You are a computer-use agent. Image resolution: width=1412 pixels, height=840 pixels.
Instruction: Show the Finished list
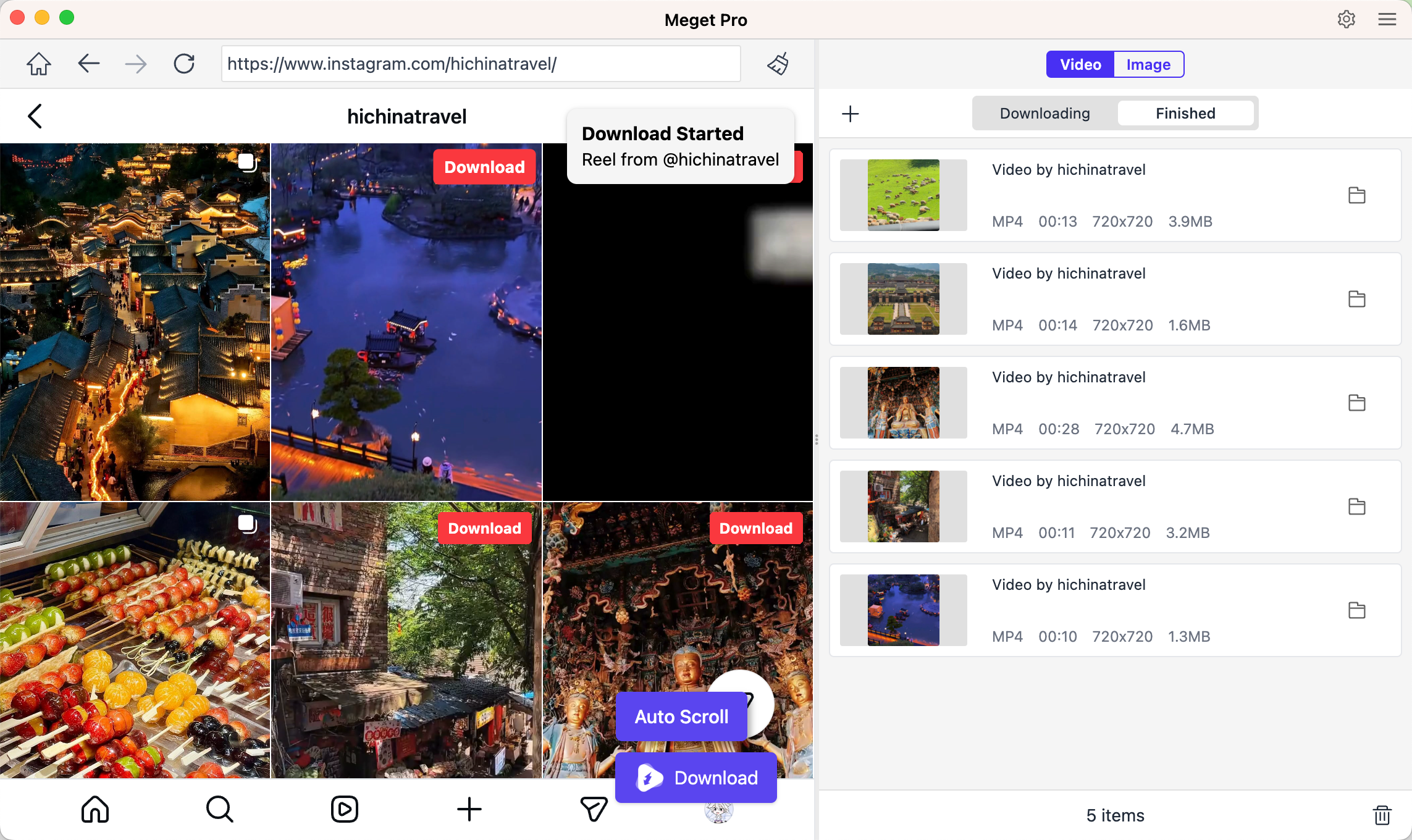(1186, 113)
